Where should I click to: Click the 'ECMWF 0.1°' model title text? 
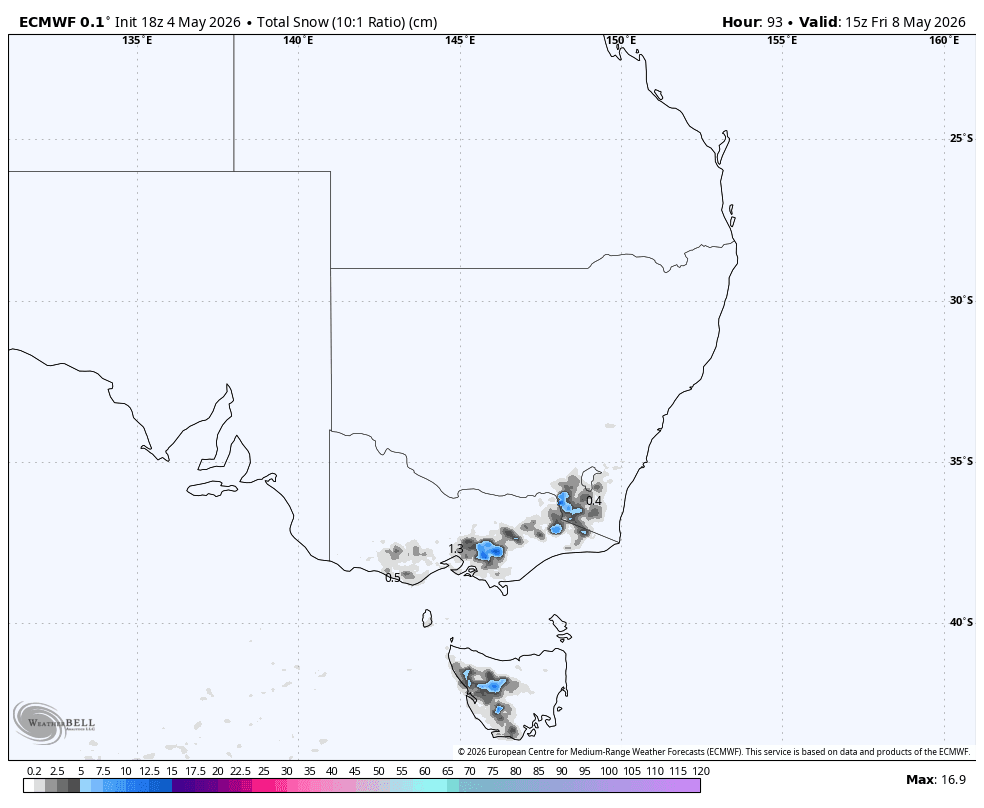(x=65, y=22)
